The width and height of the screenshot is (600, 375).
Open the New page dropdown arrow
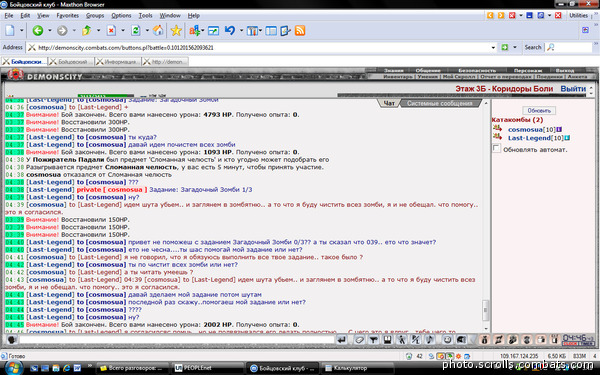(x=22, y=30)
